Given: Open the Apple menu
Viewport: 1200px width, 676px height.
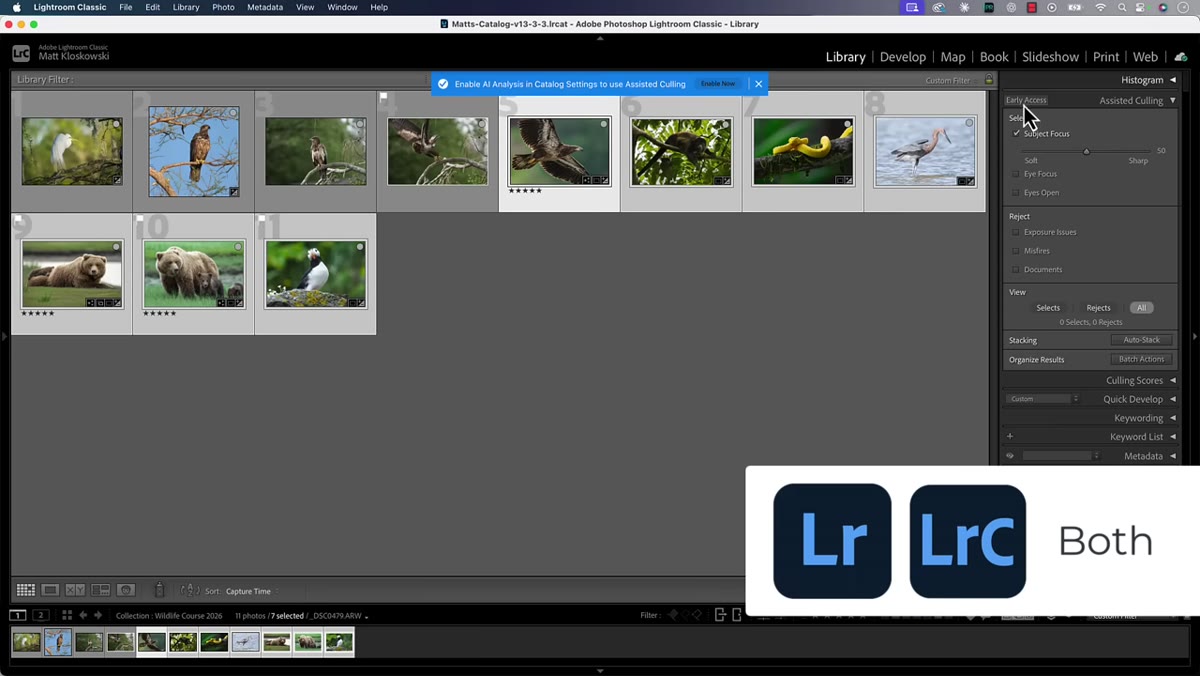Looking at the screenshot, I should pyautogui.click(x=16, y=7).
